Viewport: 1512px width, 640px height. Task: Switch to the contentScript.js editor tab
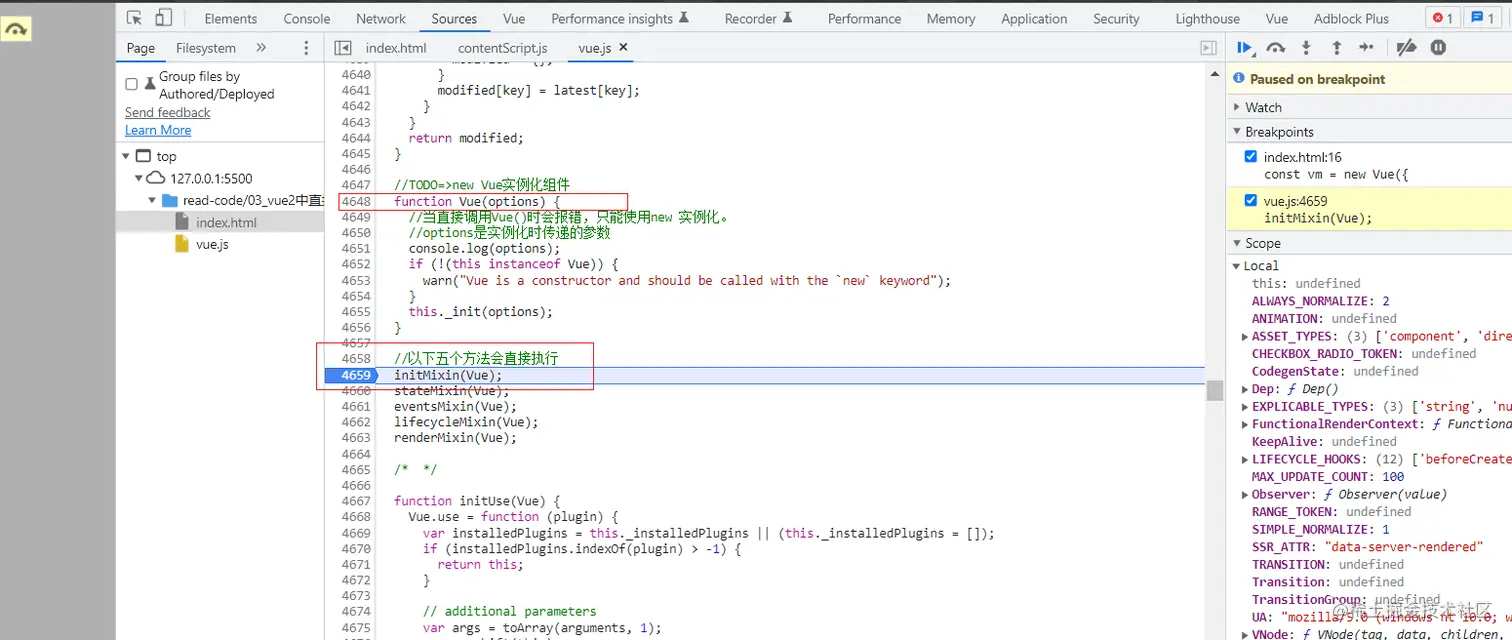pyautogui.click(x=503, y=48)
